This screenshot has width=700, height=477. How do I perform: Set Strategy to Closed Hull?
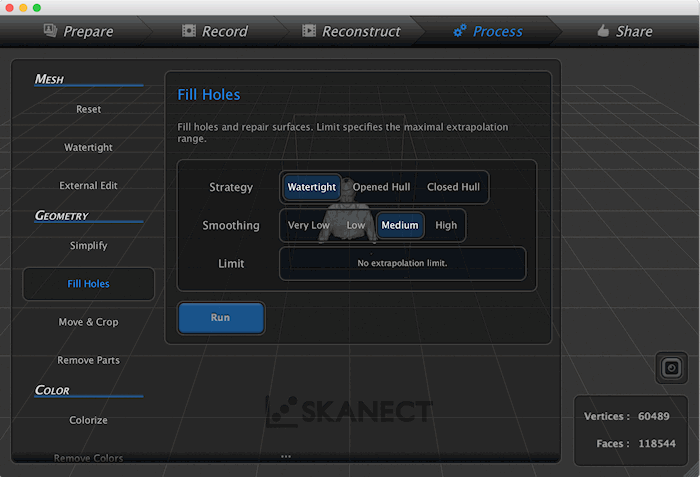pos(453,187)
